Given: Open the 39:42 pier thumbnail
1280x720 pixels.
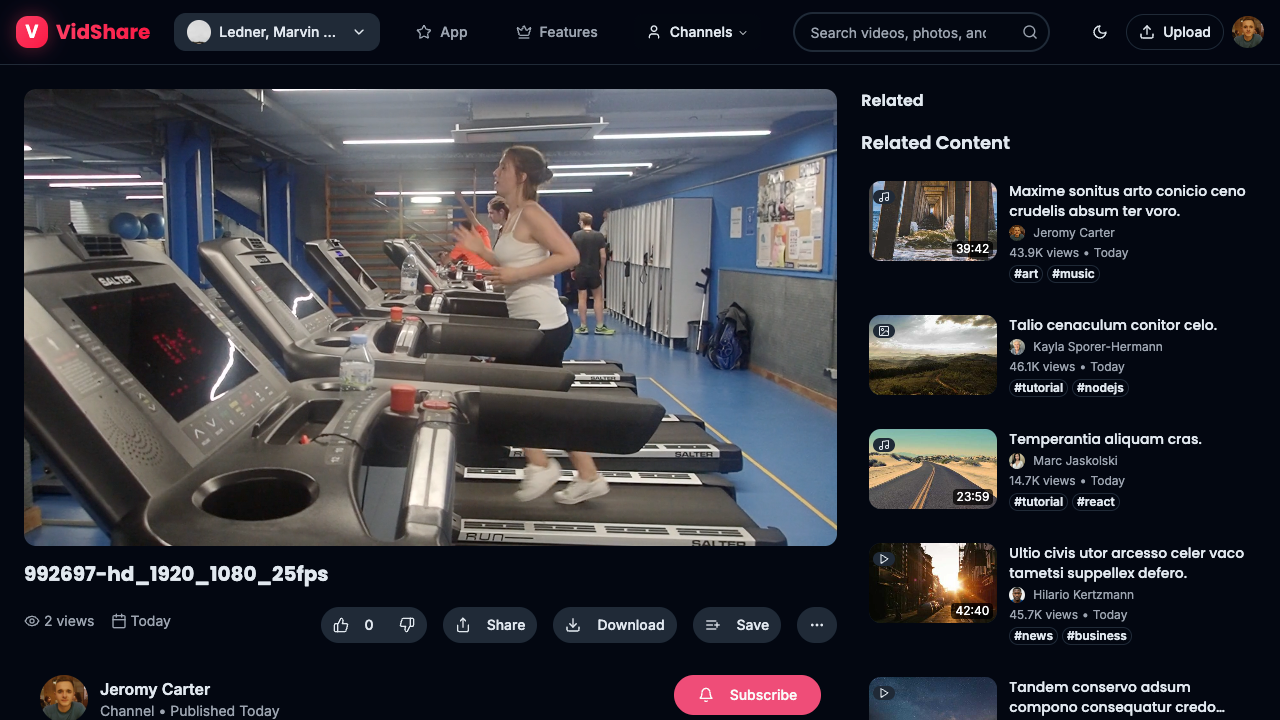Looking at the screenshot, I should tap(933, 221).
